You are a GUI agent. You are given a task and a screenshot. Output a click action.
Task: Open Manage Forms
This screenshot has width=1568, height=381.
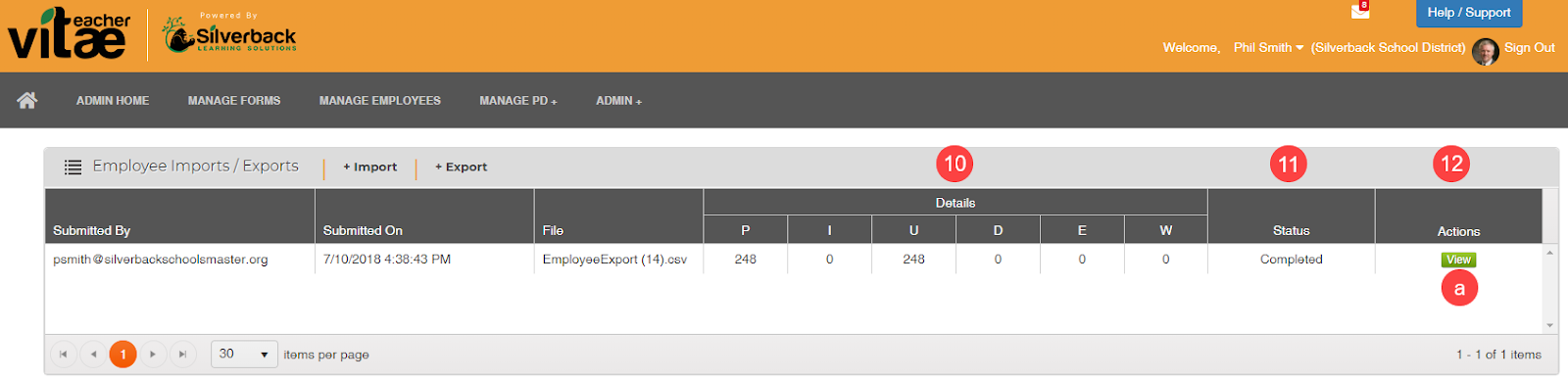pyautogui.click(x=234, y=101)
